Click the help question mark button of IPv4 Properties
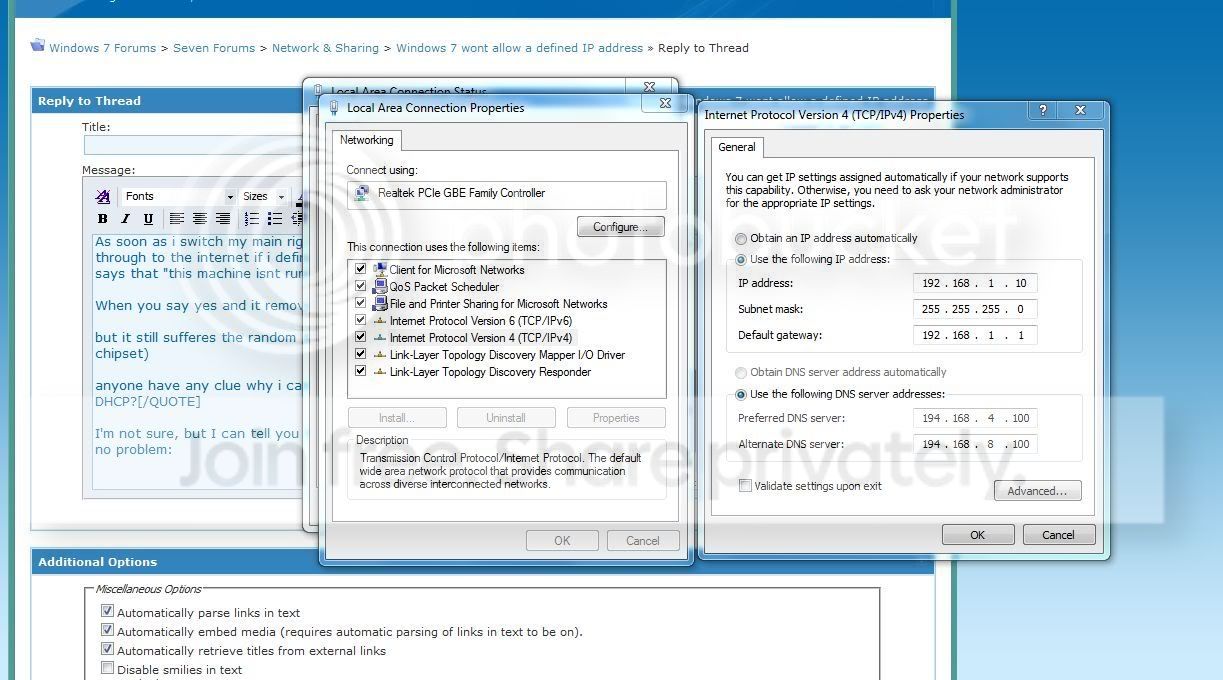 (1042, 110)
